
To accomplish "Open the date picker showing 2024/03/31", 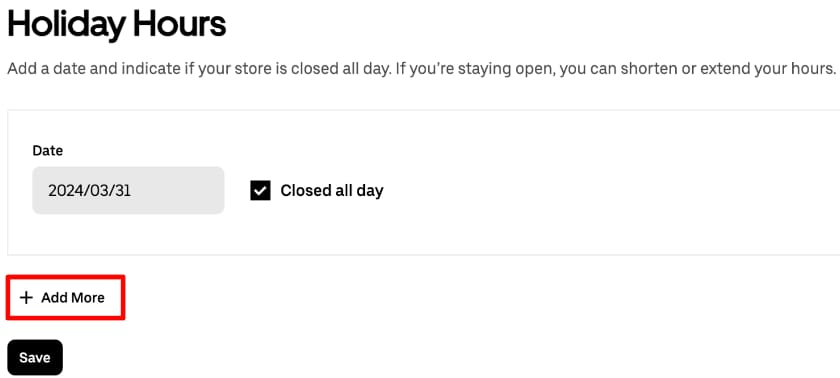I will (x=128, y=190).
